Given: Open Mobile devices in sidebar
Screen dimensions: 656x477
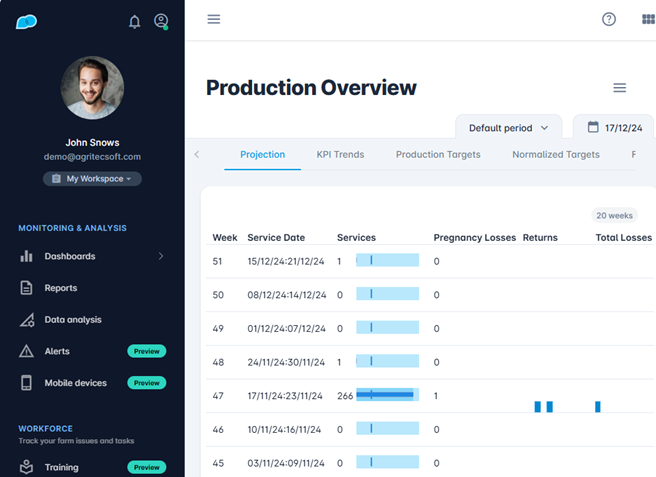Looking at the screenshot, I should click(x=75, y=383).
